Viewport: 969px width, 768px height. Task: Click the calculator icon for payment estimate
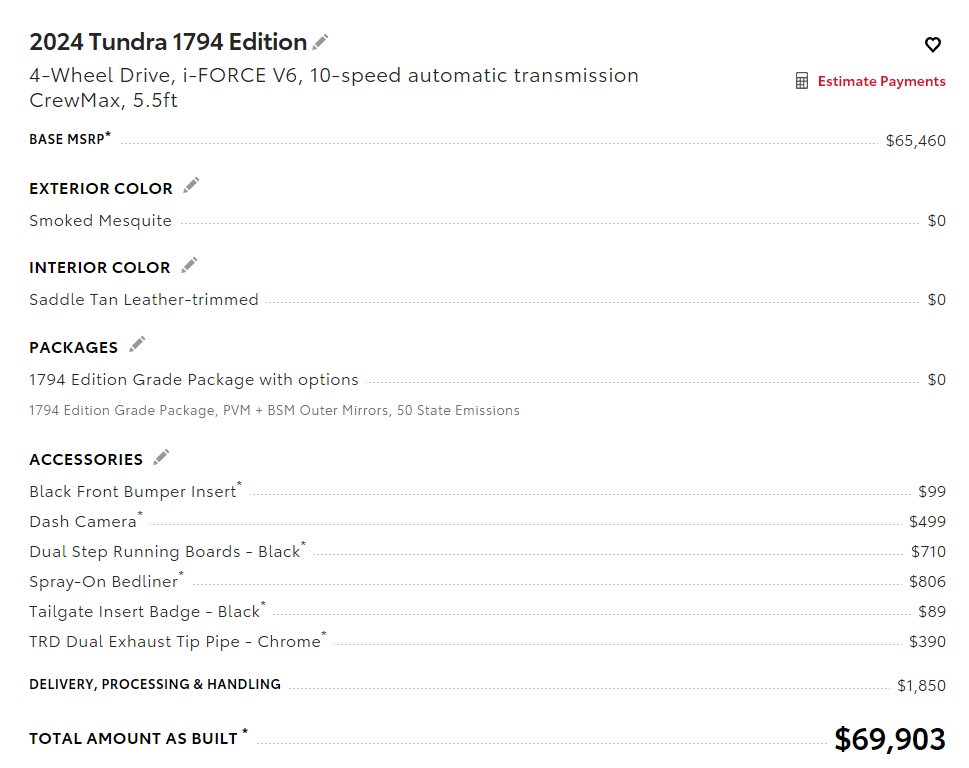(802, 81)
